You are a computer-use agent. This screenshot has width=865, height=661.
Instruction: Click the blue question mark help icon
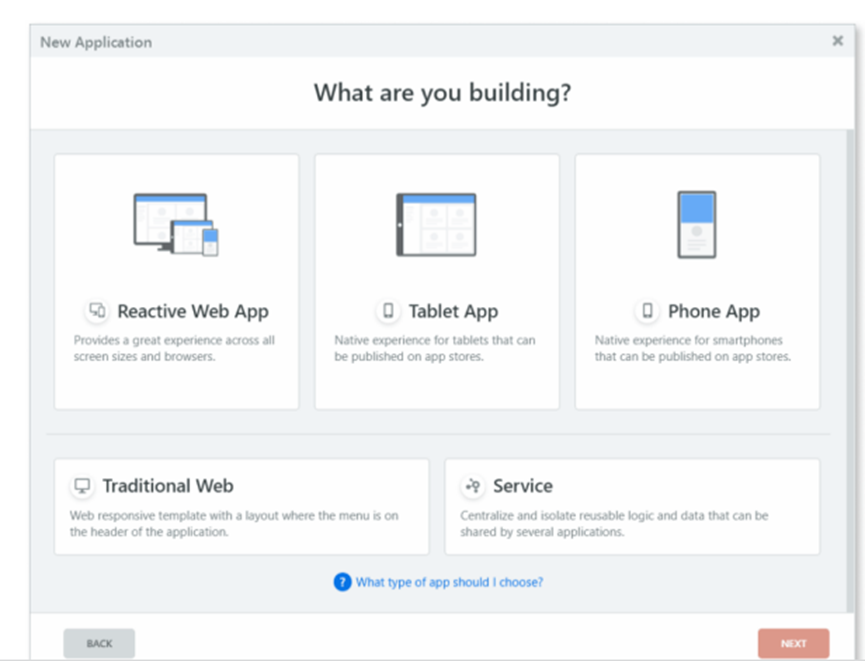[341, 582]
